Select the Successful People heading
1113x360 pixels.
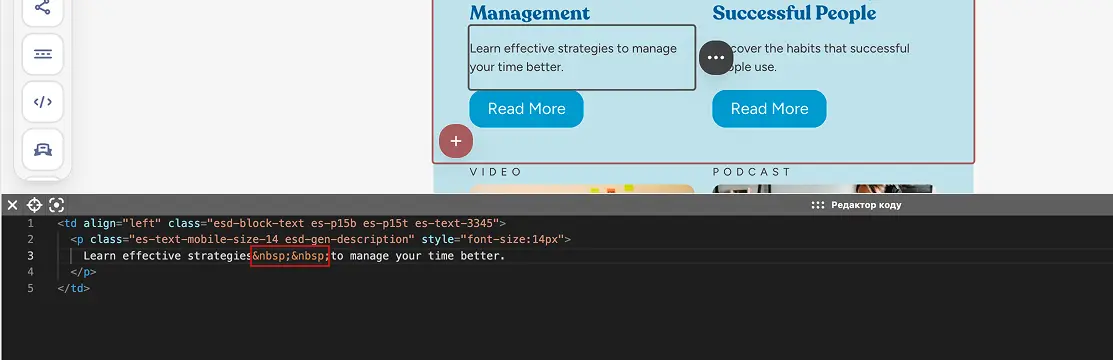(794, 12)
